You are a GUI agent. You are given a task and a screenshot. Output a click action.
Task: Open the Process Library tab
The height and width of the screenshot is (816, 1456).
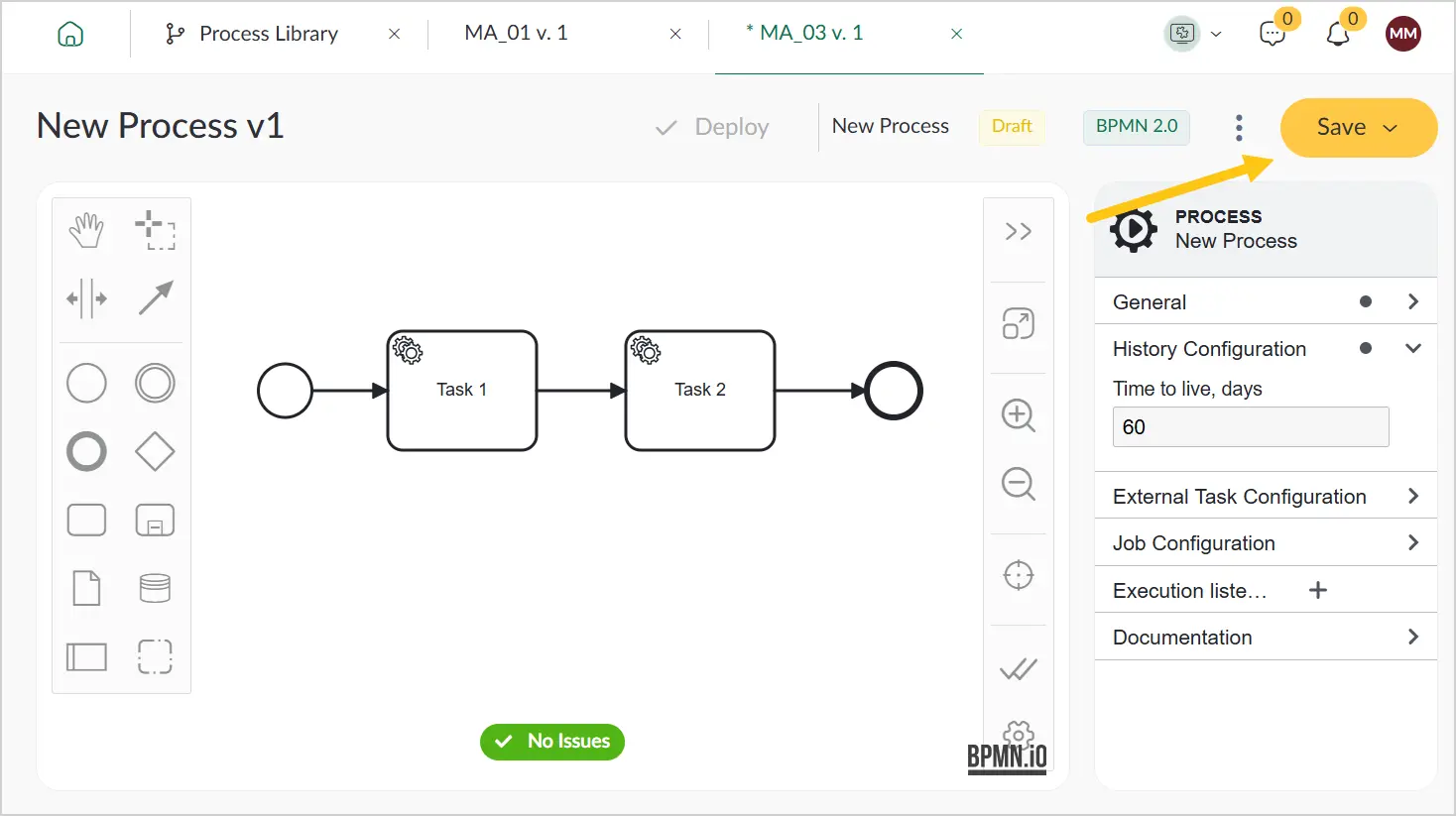[x=251, y=34]
